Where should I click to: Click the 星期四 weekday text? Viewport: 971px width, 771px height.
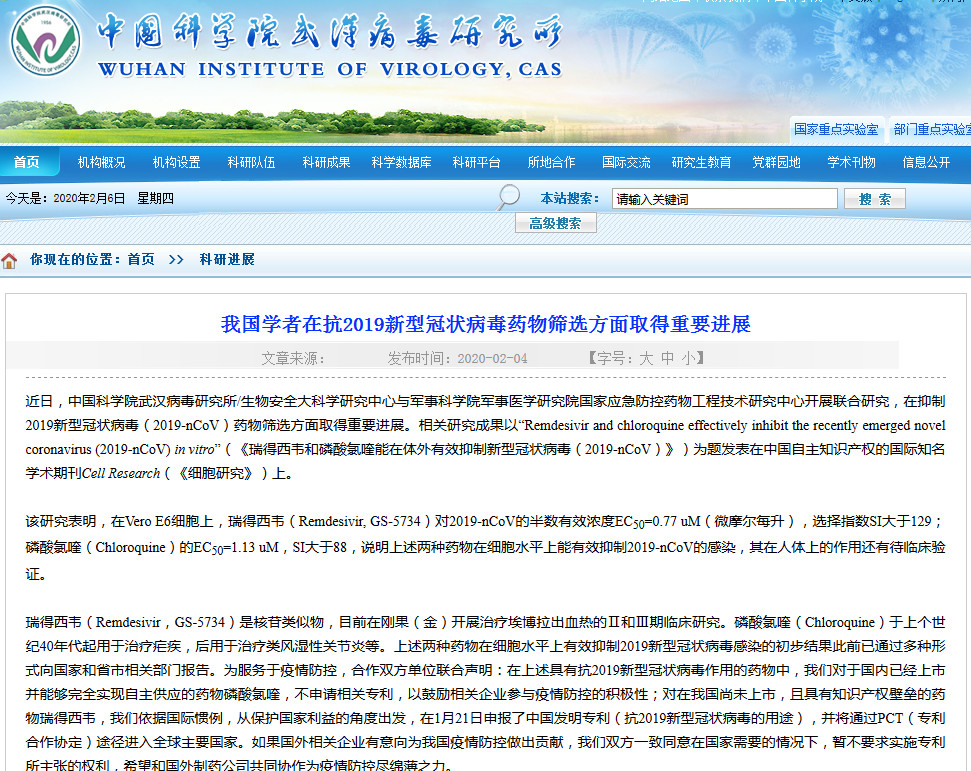point(155,198)
